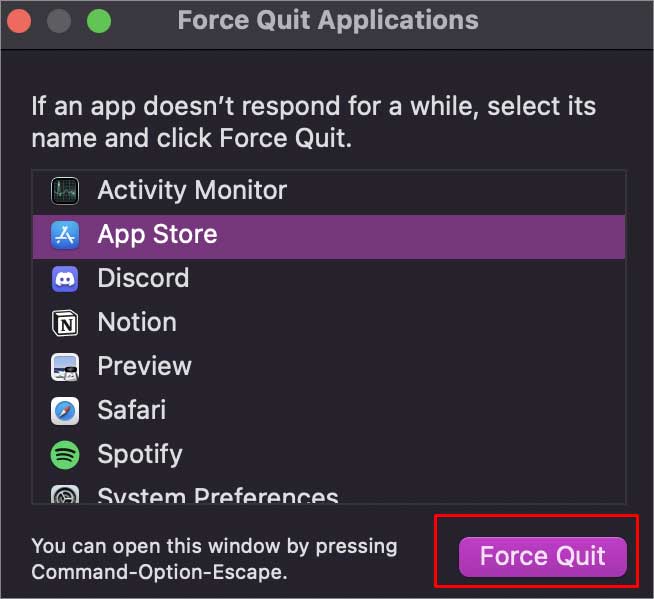
Task: Click the System Preferences gear icon
Action: 65,495
